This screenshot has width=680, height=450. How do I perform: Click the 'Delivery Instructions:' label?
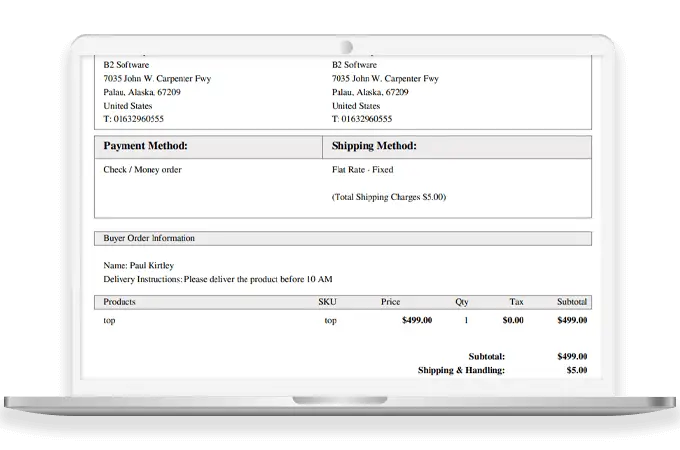[143, 279]
